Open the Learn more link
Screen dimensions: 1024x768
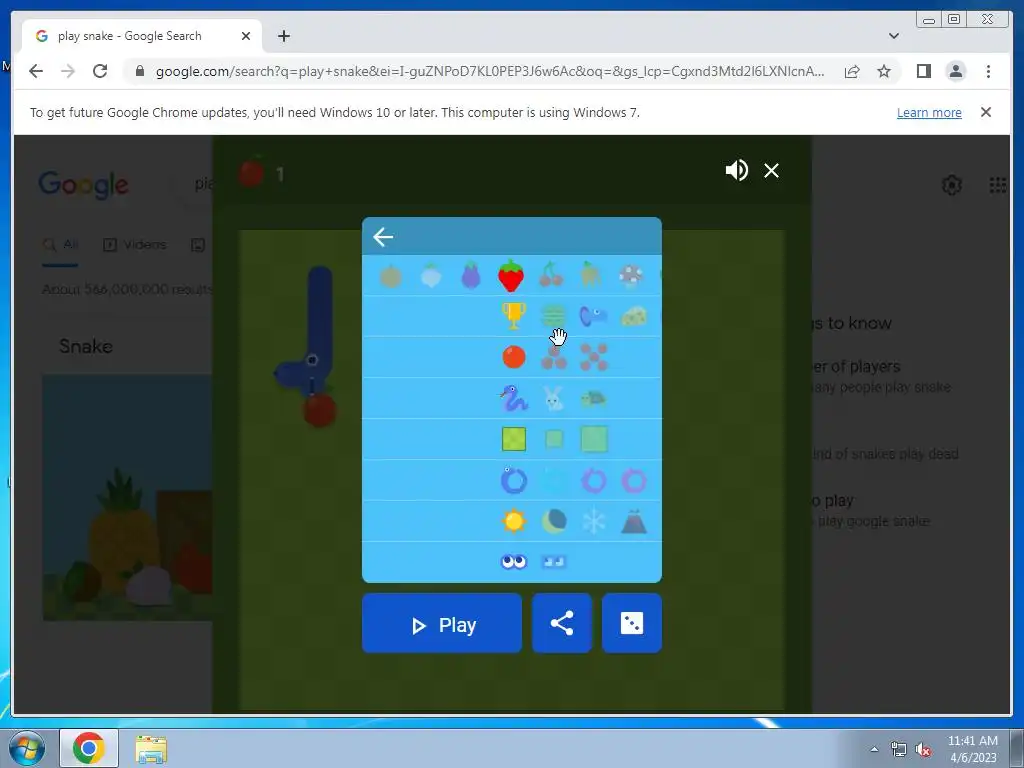pos(929,112)
